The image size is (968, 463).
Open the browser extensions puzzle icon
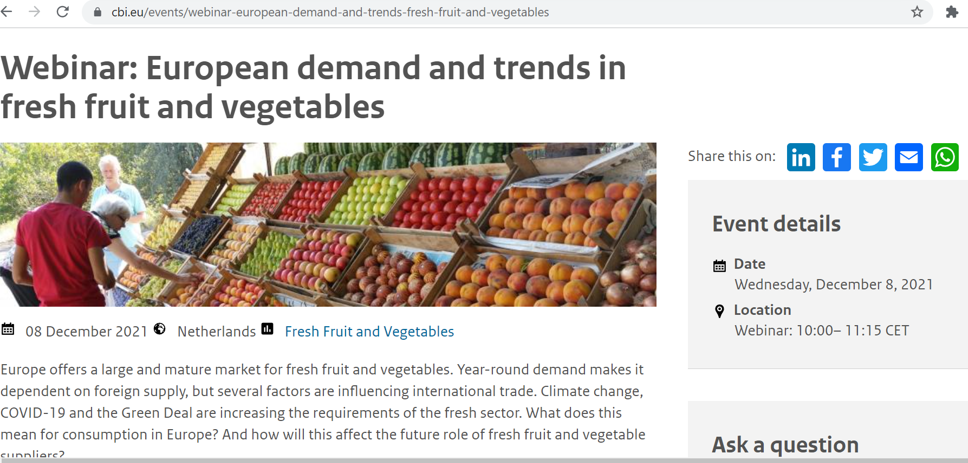pyautogui.click(x=952, y=12)
